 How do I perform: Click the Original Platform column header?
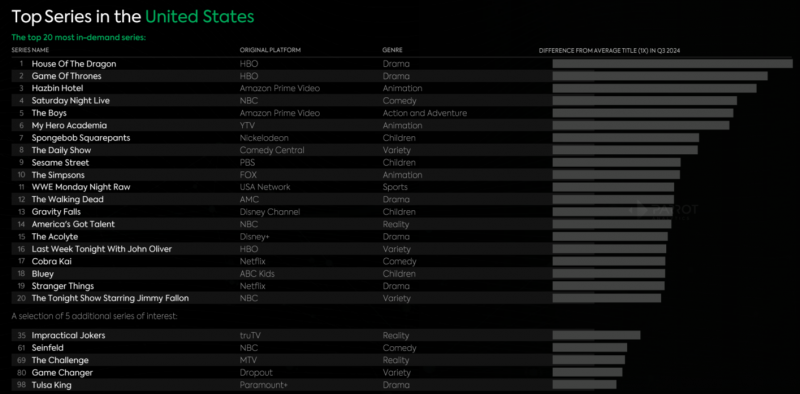click(x=270, y=50)
